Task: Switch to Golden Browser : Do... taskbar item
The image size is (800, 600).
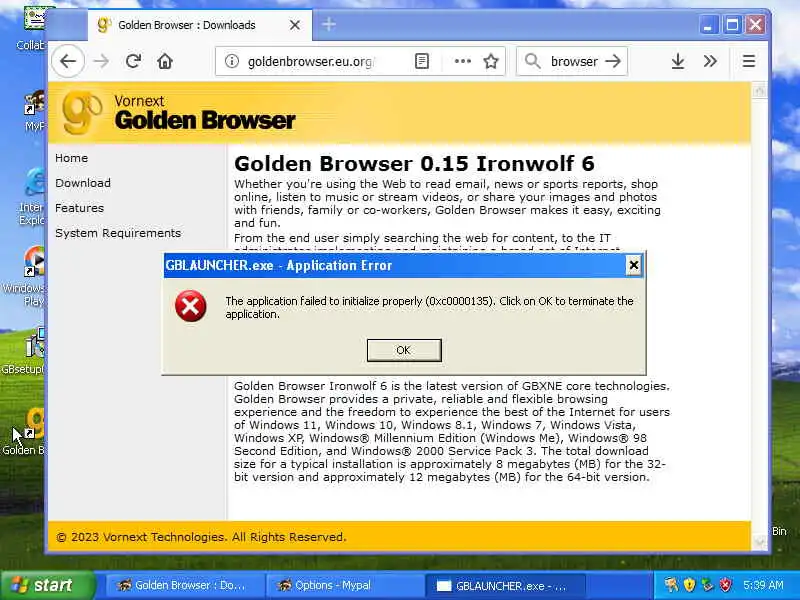Action: (185, 585)
